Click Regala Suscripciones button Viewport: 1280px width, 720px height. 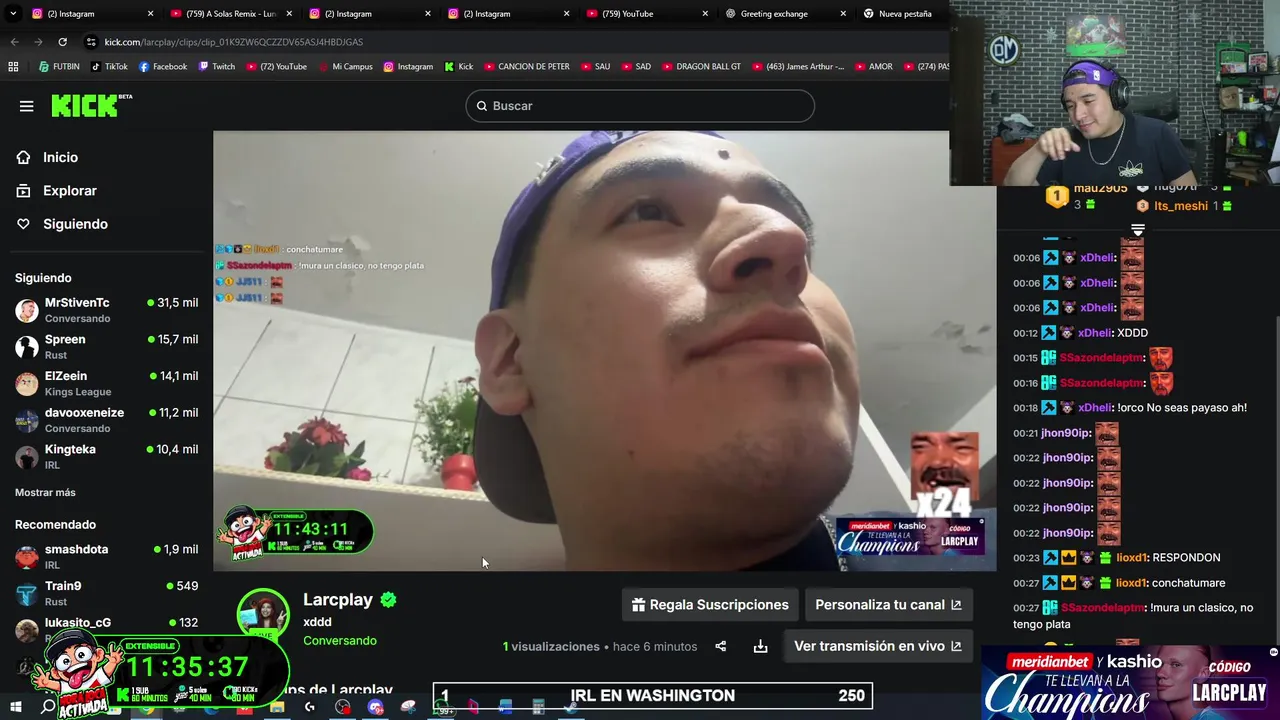(710, 605)
